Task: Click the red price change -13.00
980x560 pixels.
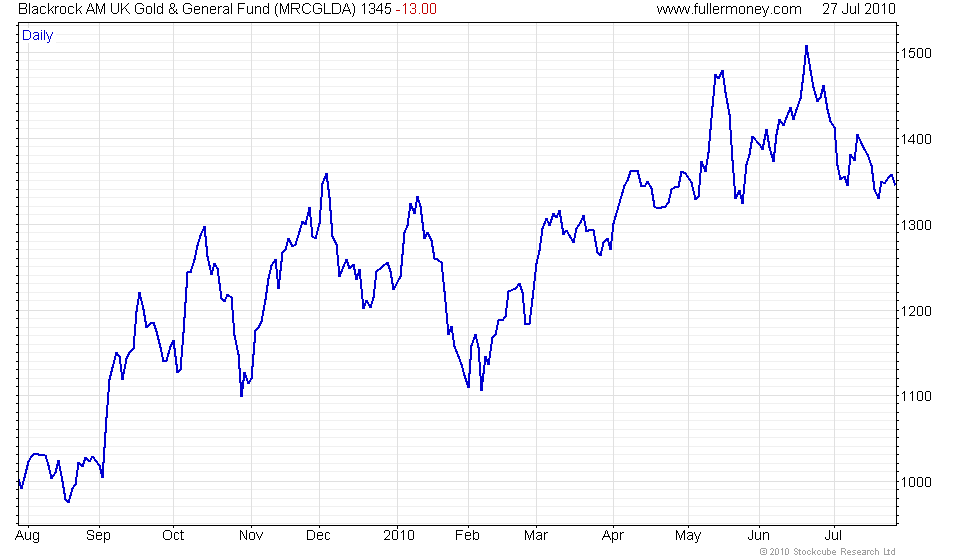Action: point(416,9)
